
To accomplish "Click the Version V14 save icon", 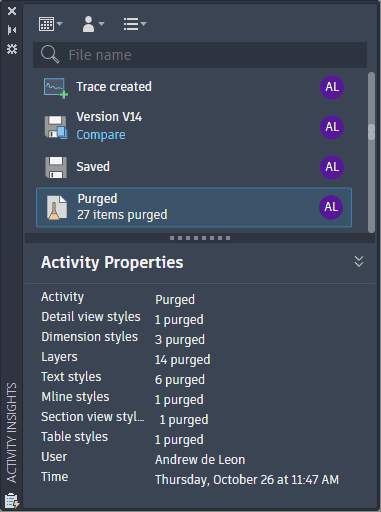I will pyautogui.click(x=56, y=127).
